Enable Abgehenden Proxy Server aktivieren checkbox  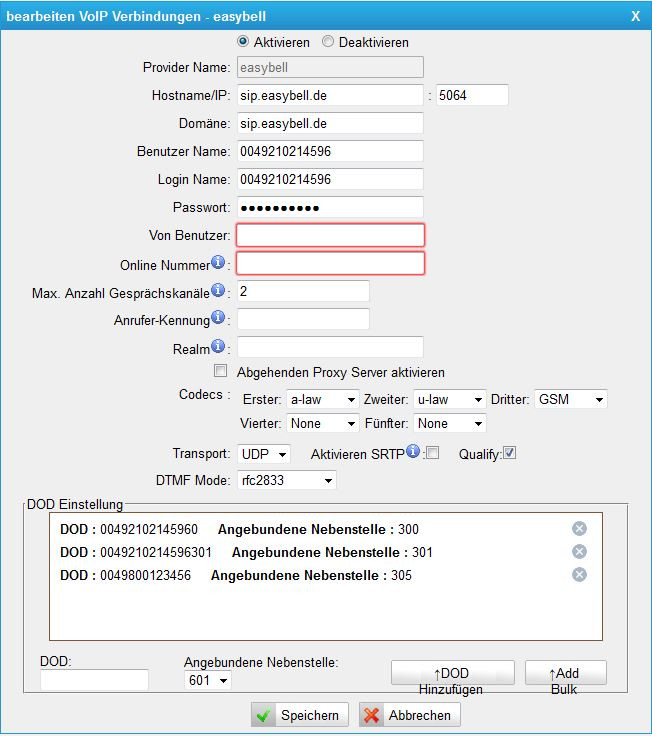221,372
